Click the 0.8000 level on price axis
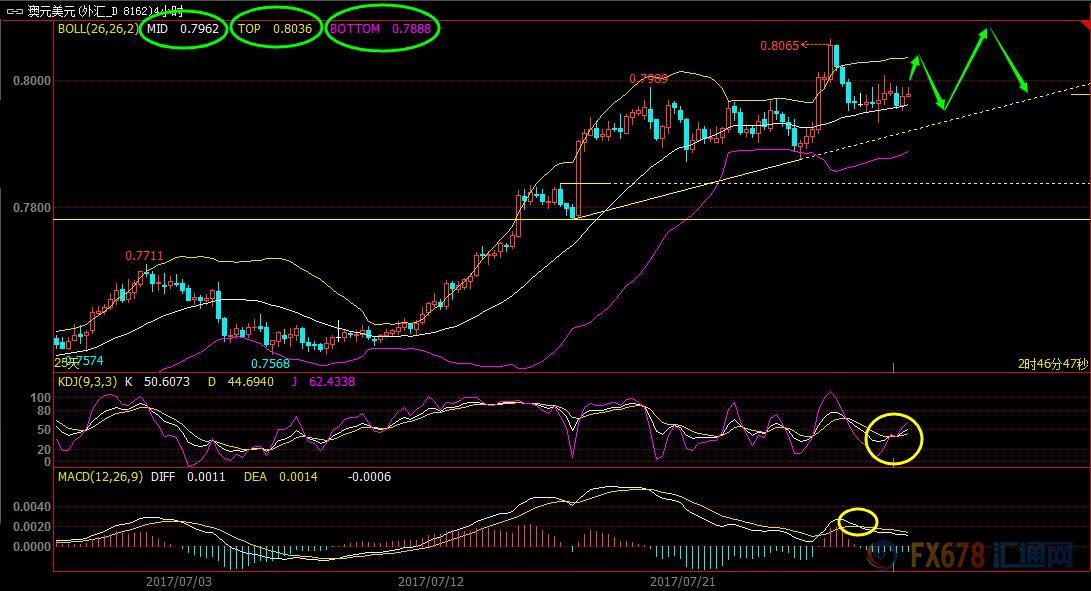Screen dimensions: 1091x591 [29, 80]
